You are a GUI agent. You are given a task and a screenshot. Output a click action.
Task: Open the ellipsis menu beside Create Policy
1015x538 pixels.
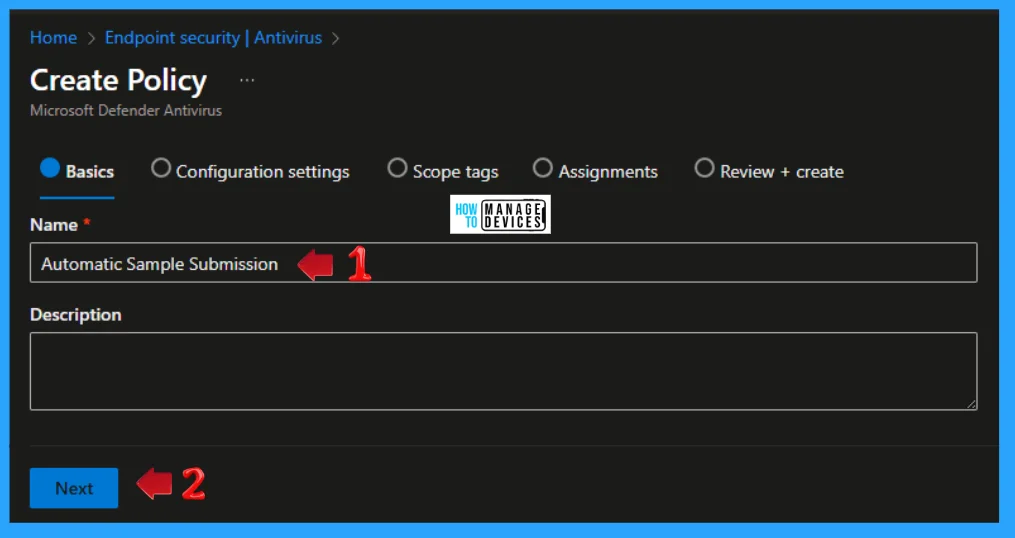click(x=247, y=80)
